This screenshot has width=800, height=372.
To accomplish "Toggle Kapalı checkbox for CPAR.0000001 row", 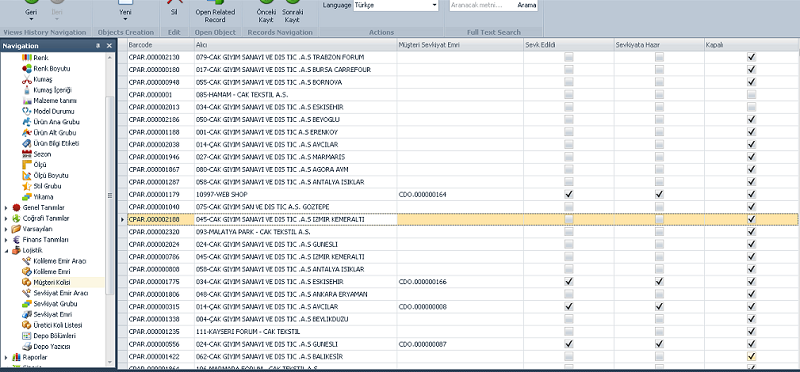I will 751,94.
